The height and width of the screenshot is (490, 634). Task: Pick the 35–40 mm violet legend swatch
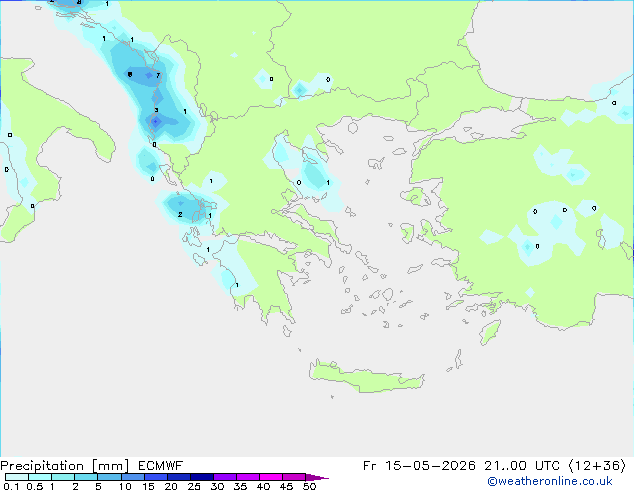[247, 477]
